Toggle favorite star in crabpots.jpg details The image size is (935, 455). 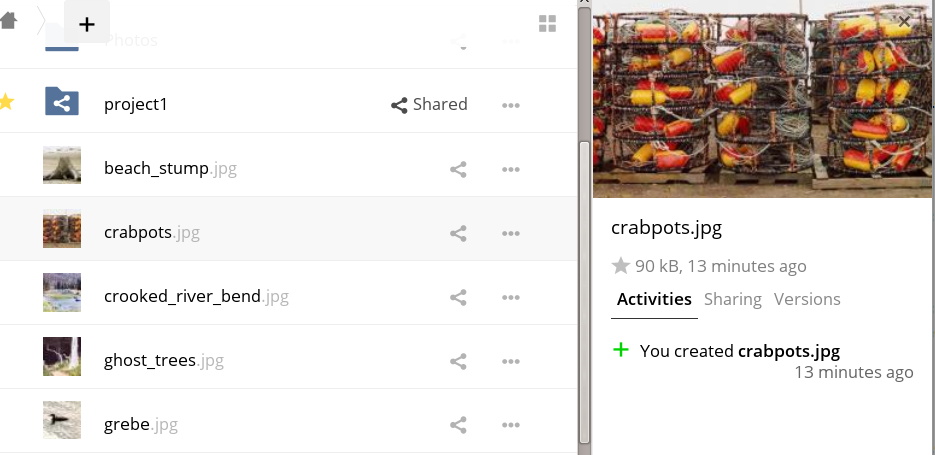[620, 266]
